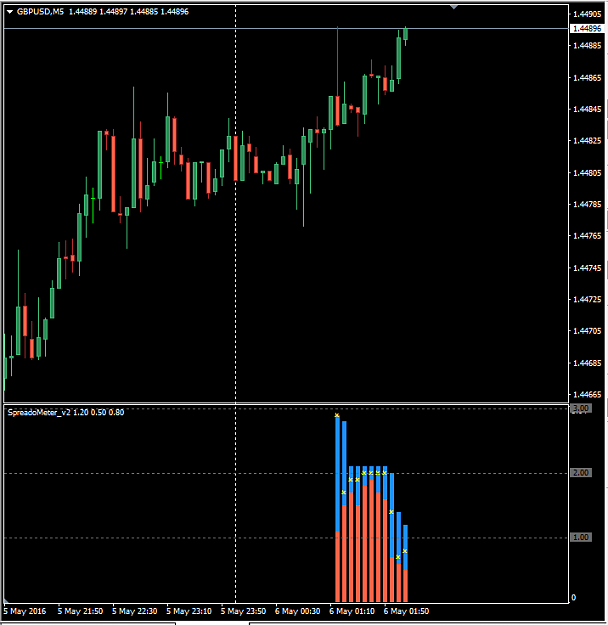
Task: Click the 1.44805 price scale value
Action: click(587, 173)
